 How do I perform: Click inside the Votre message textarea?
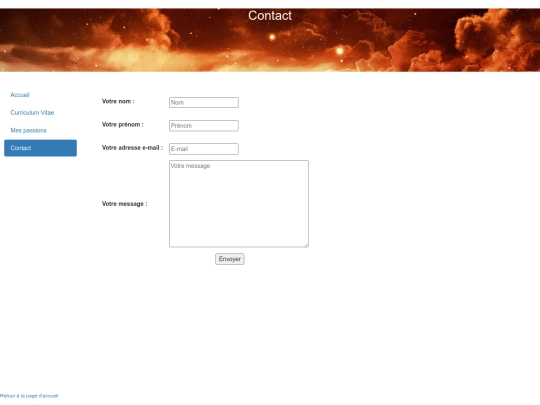tap(239, 204)
